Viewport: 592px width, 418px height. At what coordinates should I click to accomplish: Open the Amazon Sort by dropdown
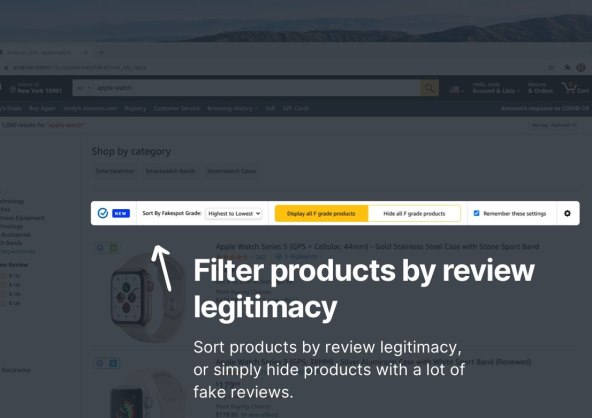[553, 125]
